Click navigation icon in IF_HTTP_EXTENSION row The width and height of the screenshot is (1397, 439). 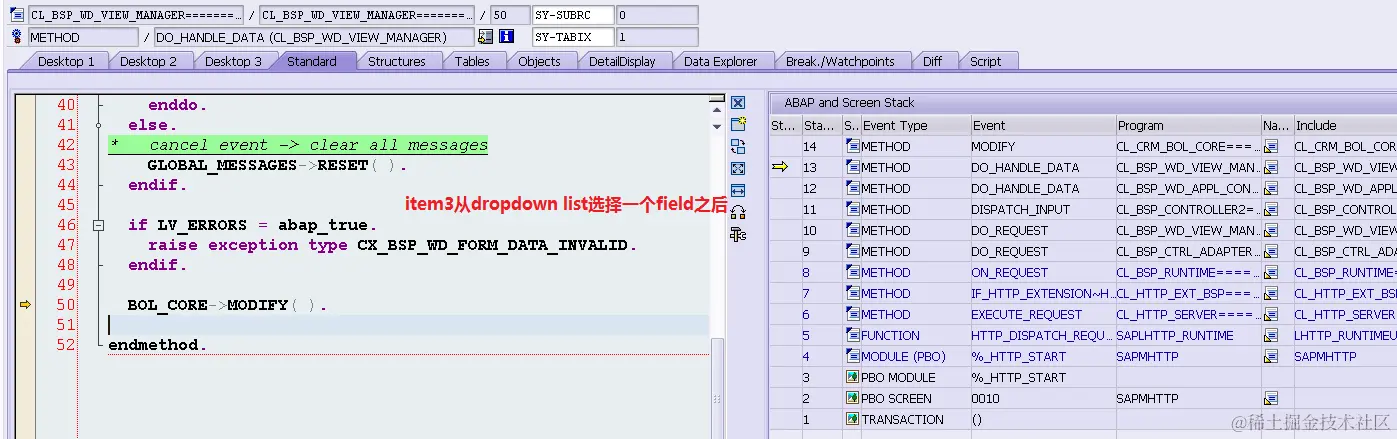point(1271,294)
